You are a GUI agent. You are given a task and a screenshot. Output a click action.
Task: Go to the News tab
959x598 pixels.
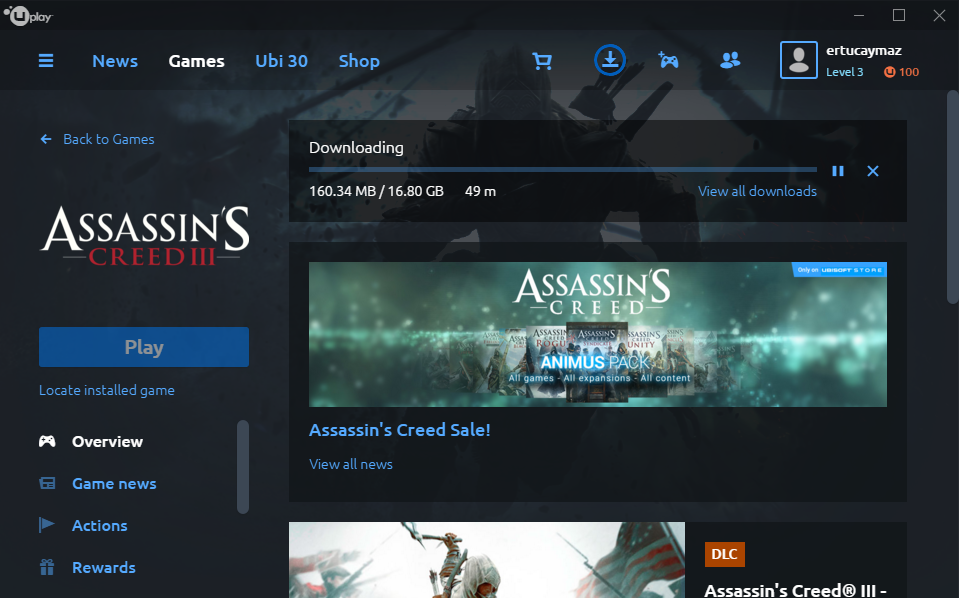(x=115, y=61)
